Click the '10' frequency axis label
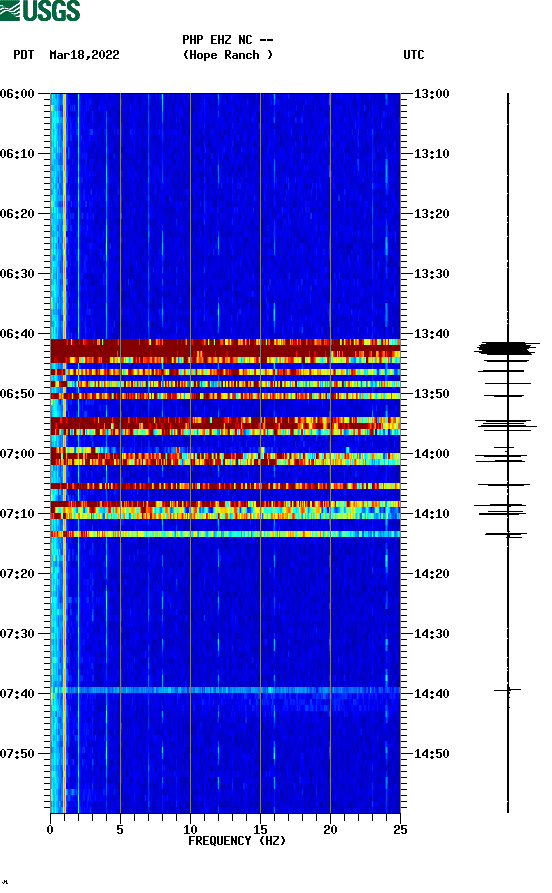Screen dimensions: 552x893 click(190, 829)
